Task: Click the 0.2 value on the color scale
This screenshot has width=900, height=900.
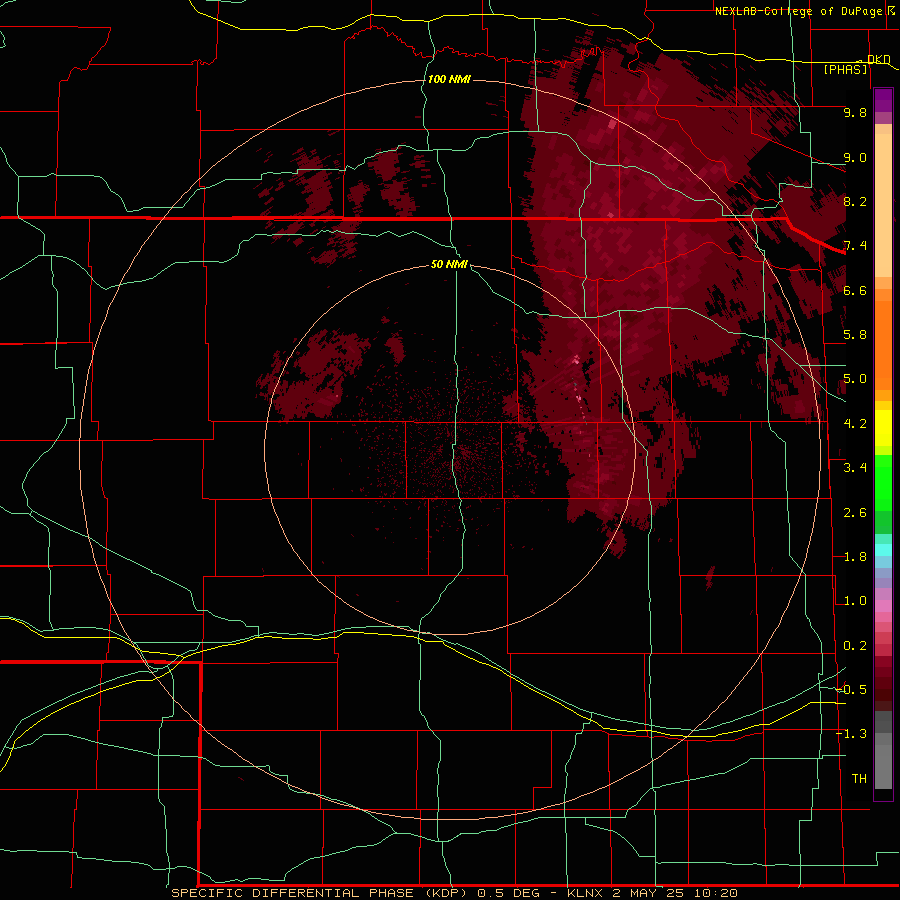Action: 855,646
